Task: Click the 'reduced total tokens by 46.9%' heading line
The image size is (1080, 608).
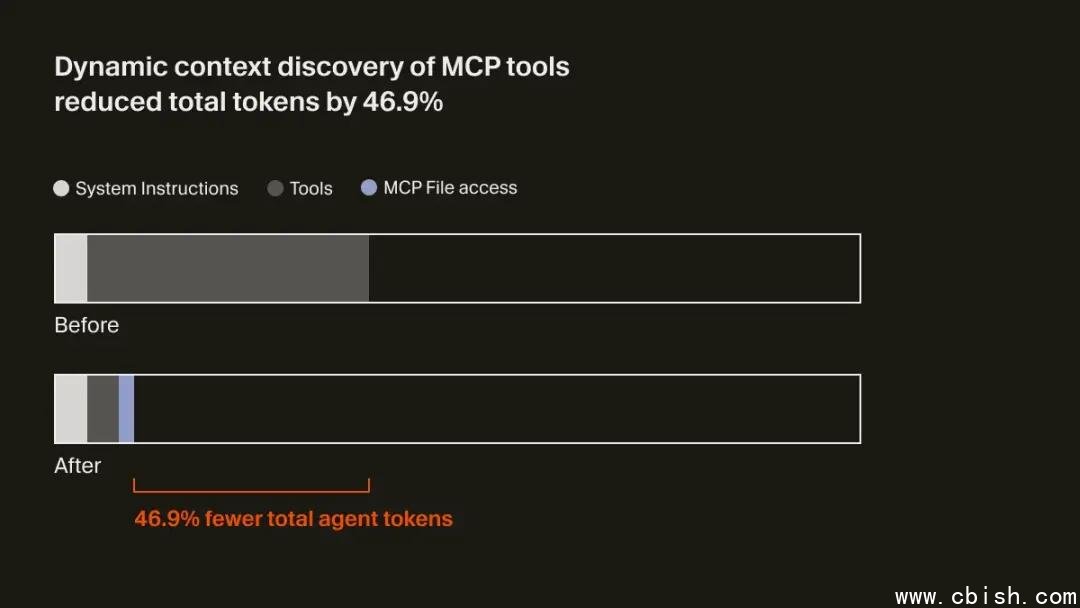Action: tap(248, 101)
